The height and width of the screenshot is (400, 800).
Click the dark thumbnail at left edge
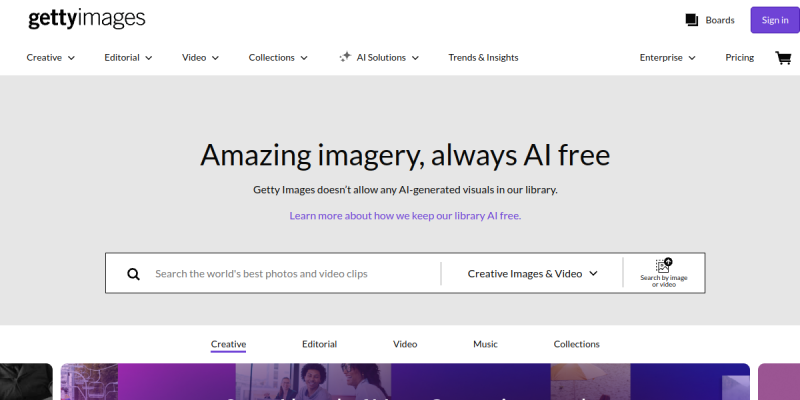coord(26,382)
